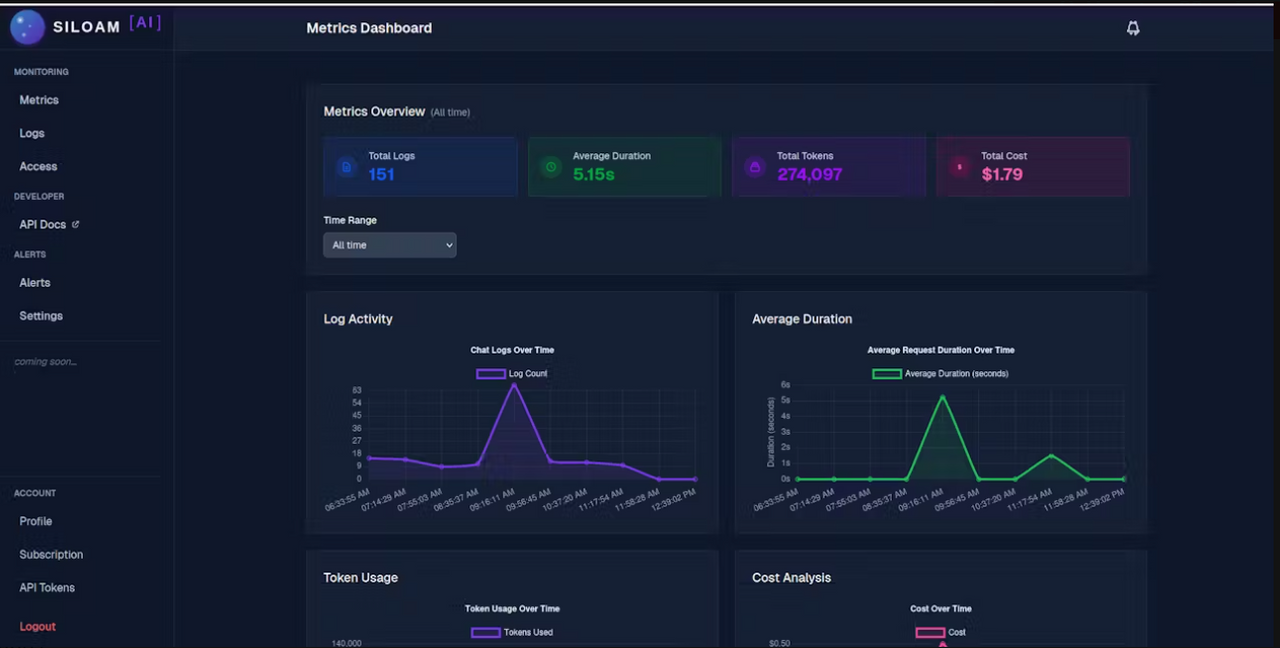Click the $0.50 axis value in Cost Analysis
Screen dimensions: 1280x648
(x=779, y=643)
